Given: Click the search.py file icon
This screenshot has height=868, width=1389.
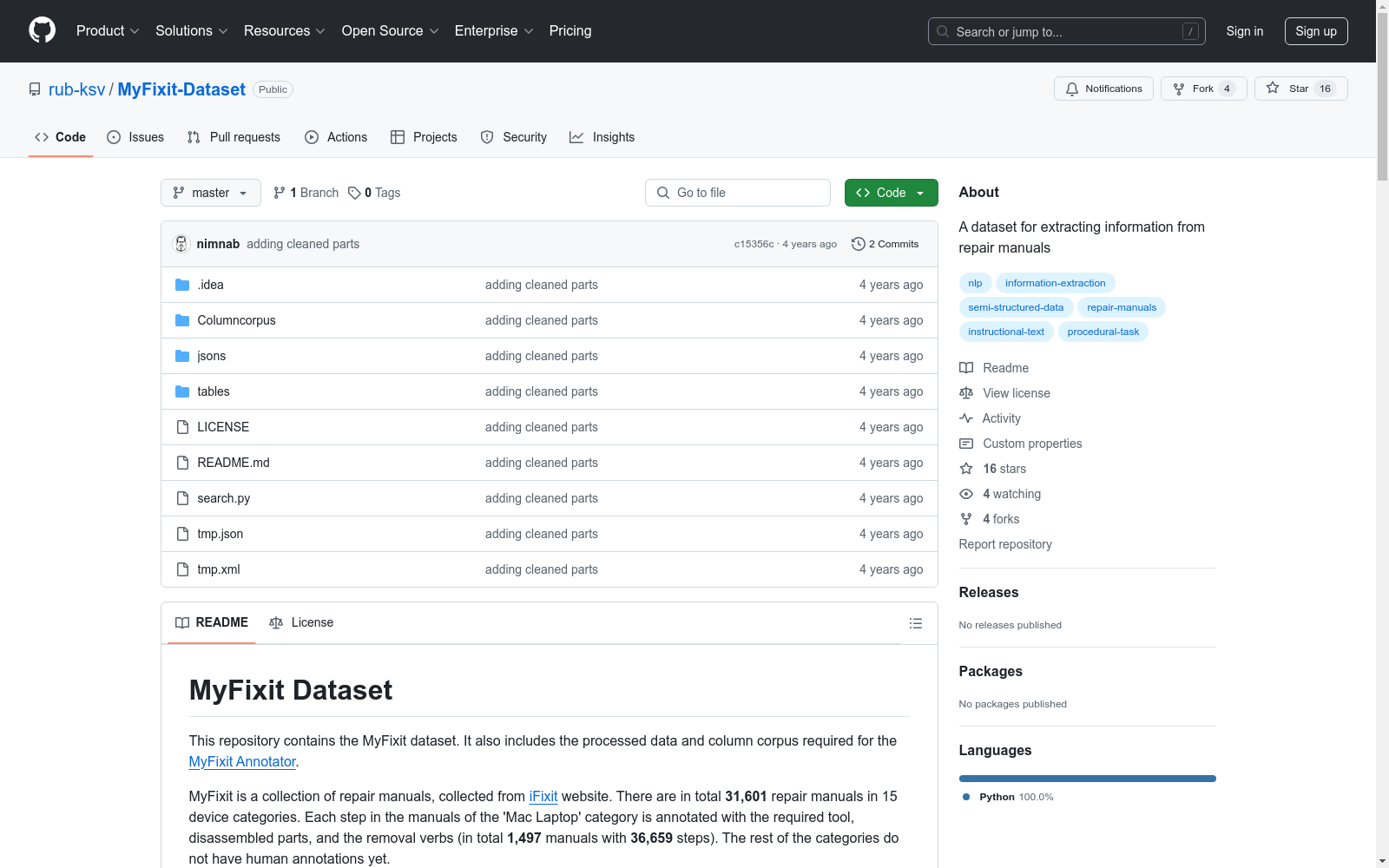Looking at the screenshot, I should click(x=182, y=498).
